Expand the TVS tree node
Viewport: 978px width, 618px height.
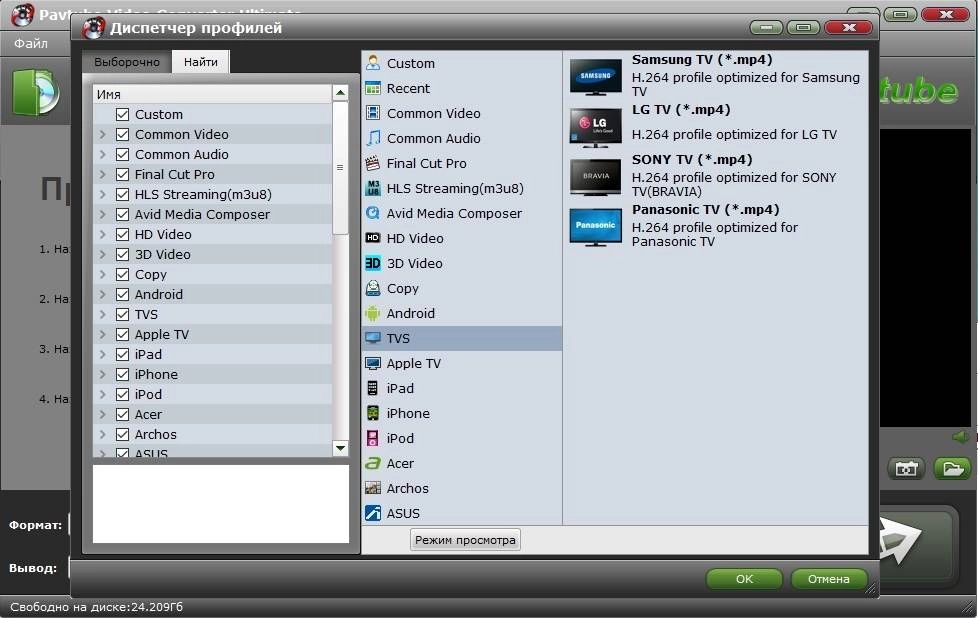click(103, 314)
